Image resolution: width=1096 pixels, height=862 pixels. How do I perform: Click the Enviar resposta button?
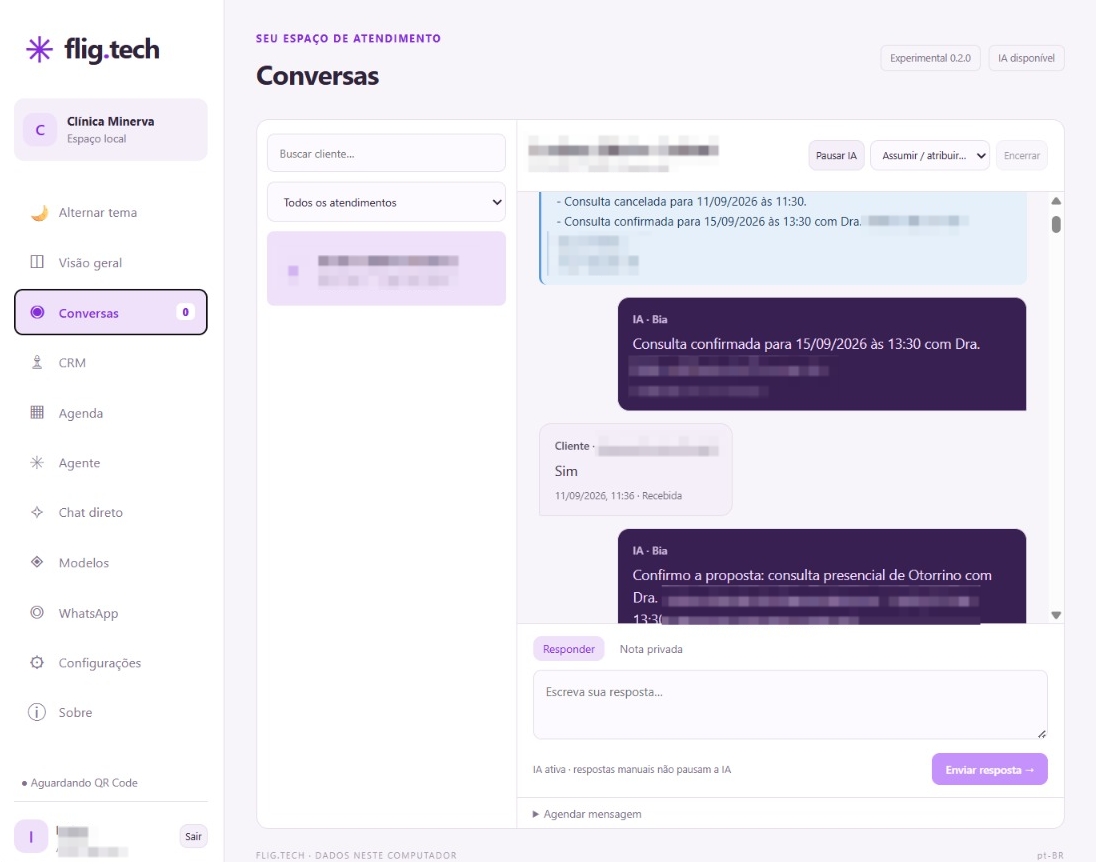989,769
